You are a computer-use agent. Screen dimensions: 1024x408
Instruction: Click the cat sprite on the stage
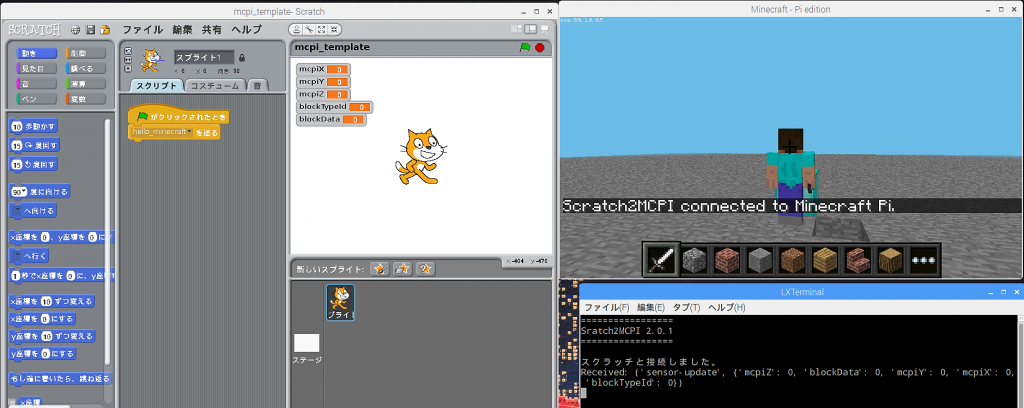421,156
